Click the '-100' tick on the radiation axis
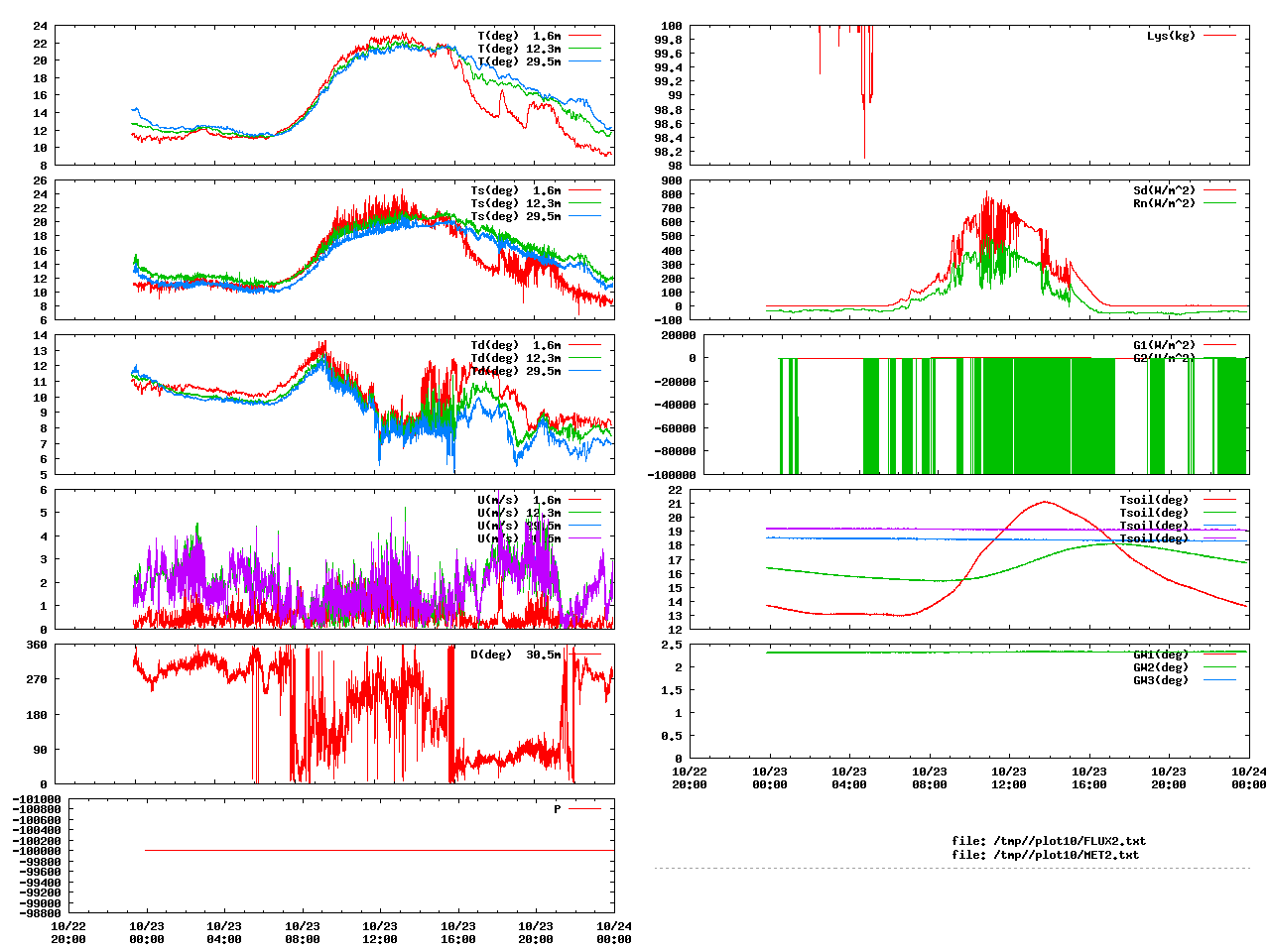1270x952 pixels. point(668,320)
